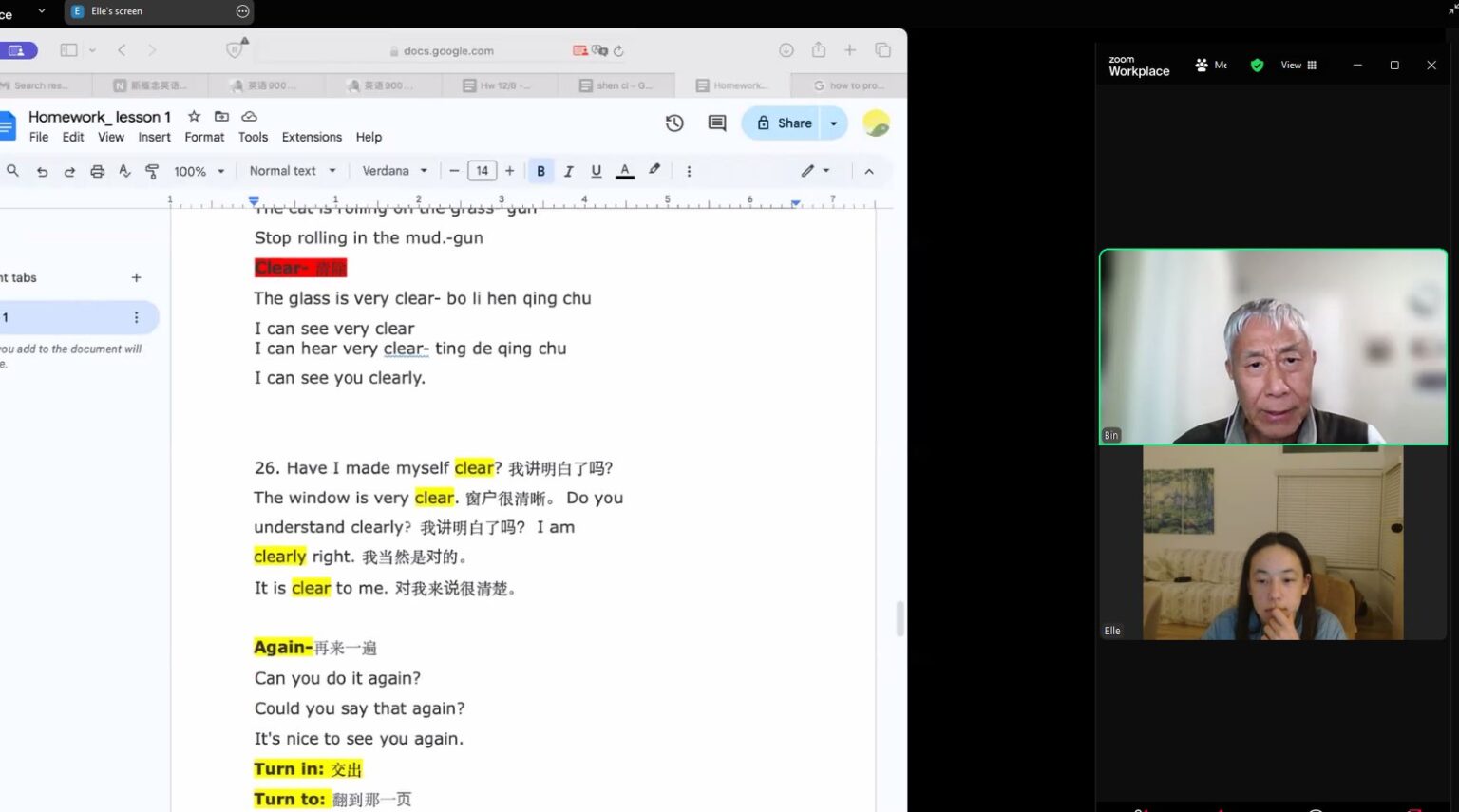
Task: Decrease font size with the minus button
Action: (454, 171)
